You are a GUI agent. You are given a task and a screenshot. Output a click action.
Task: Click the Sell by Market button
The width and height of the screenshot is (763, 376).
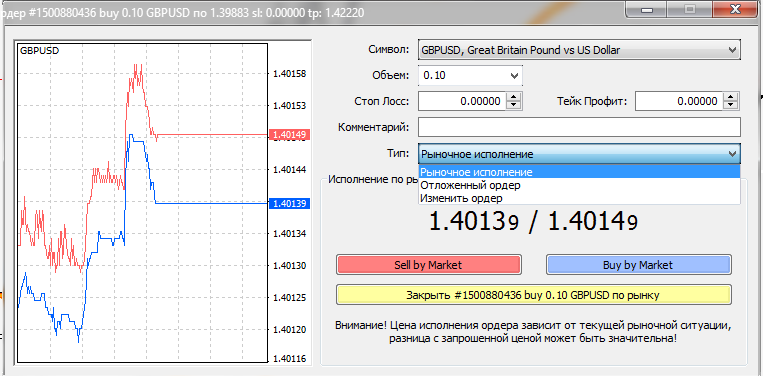428,265
